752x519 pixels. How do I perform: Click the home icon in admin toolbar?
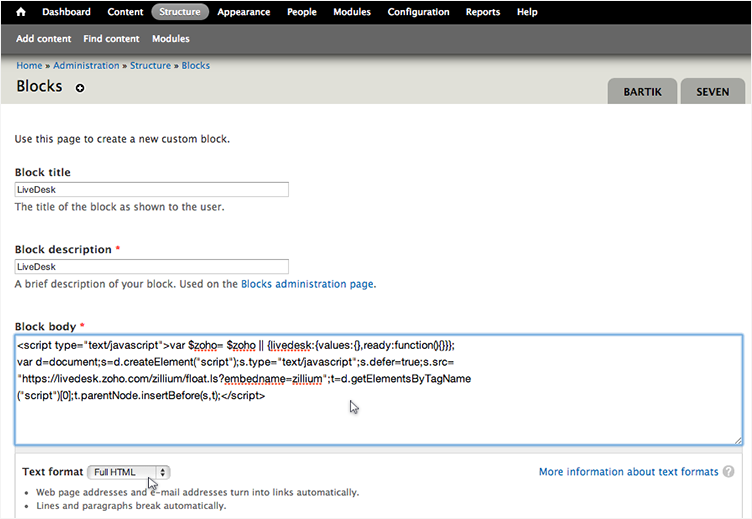(x=21, y=12)
